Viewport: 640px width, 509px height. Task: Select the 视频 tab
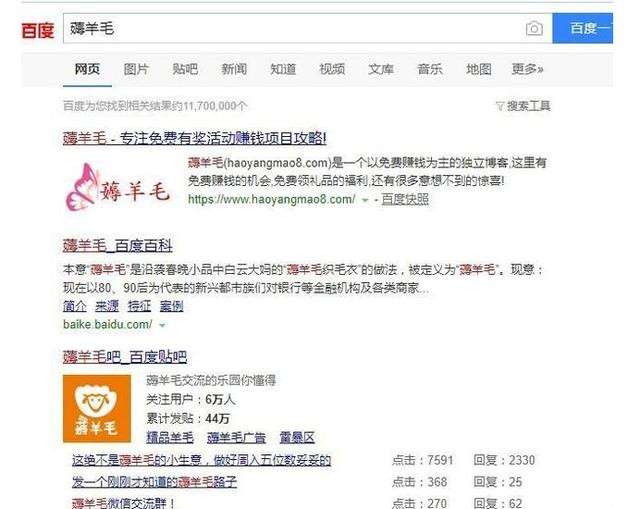[332, 69]
